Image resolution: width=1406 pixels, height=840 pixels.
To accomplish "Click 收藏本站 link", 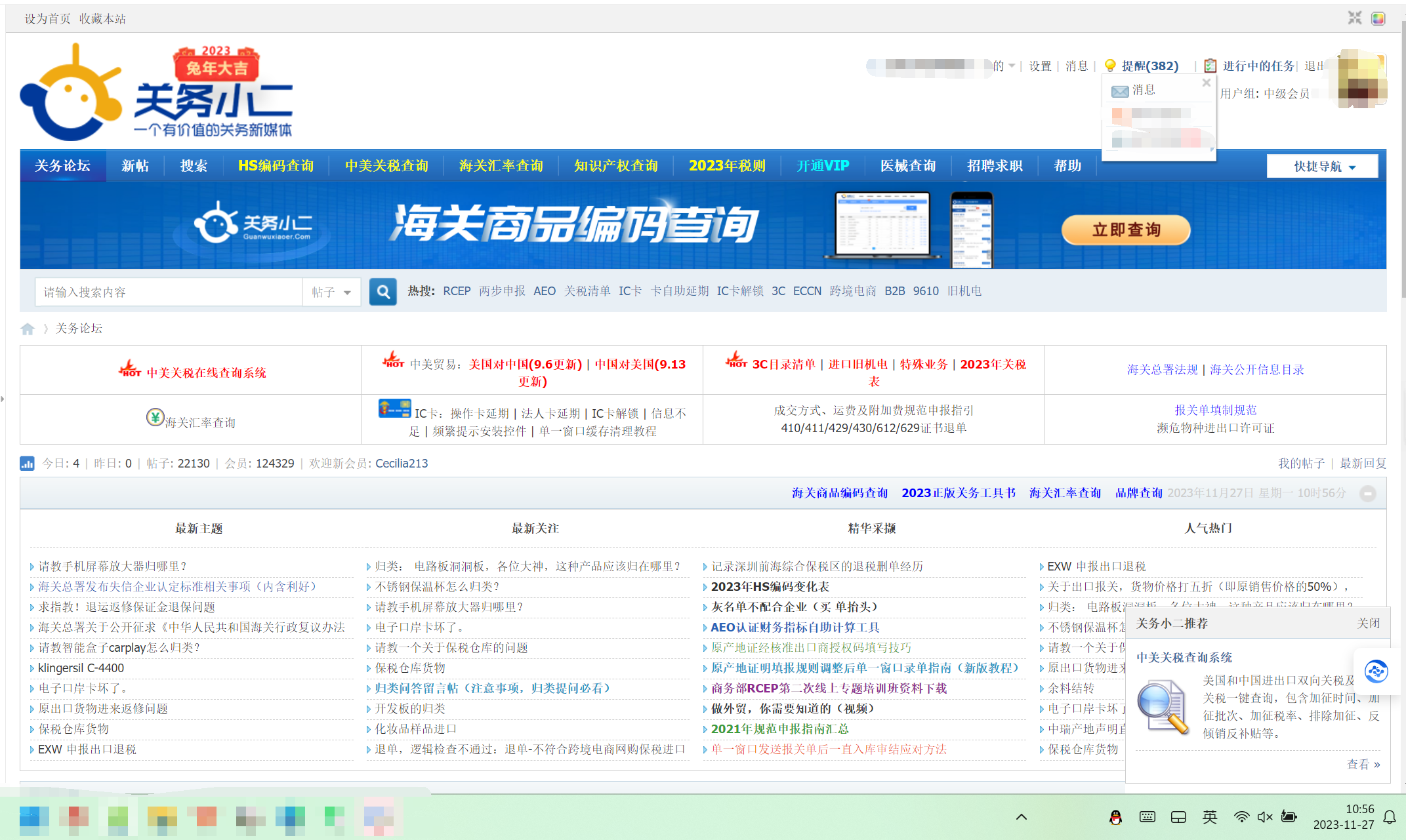I will click(102, 18).
